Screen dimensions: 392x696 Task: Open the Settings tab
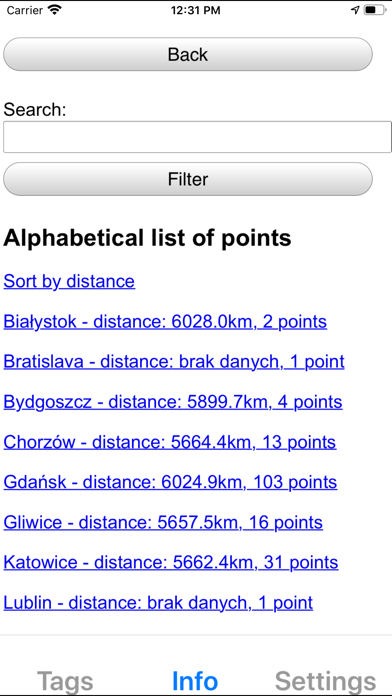click(x=325, y=681)
